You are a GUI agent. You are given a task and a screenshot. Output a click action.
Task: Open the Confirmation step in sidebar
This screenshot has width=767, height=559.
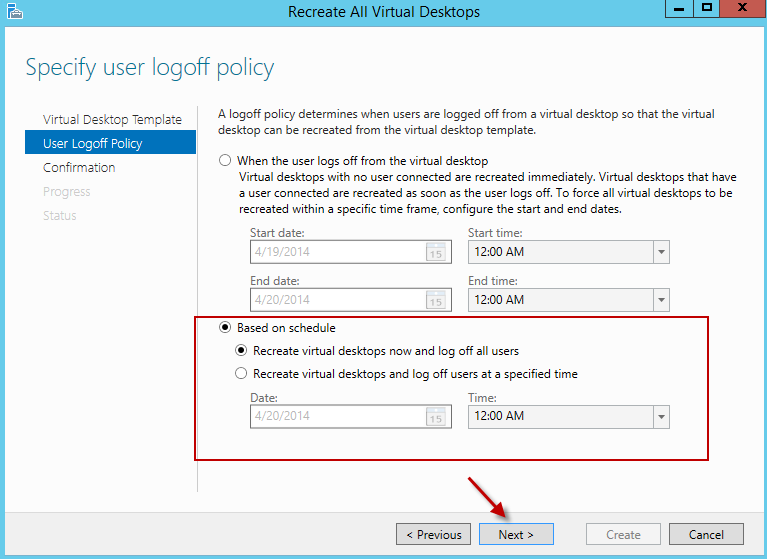[79, 168]
